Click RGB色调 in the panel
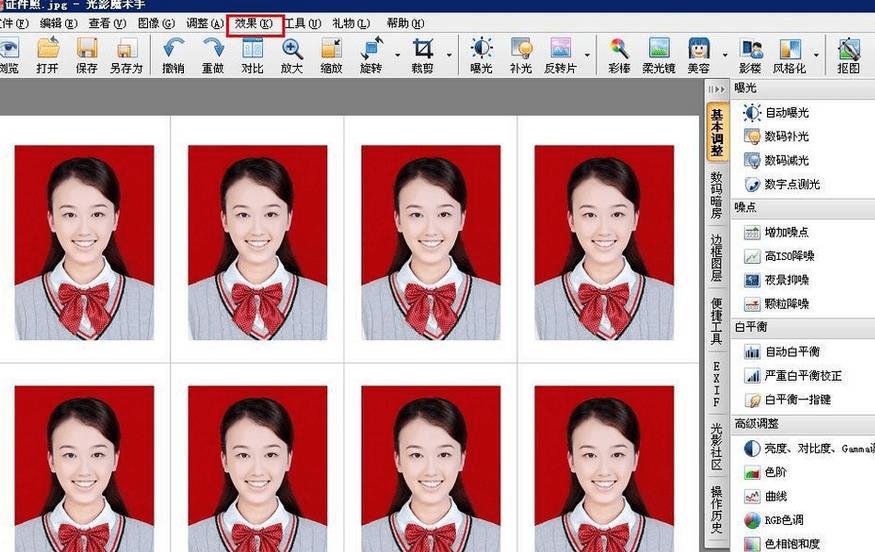 [x=774, y=520]
